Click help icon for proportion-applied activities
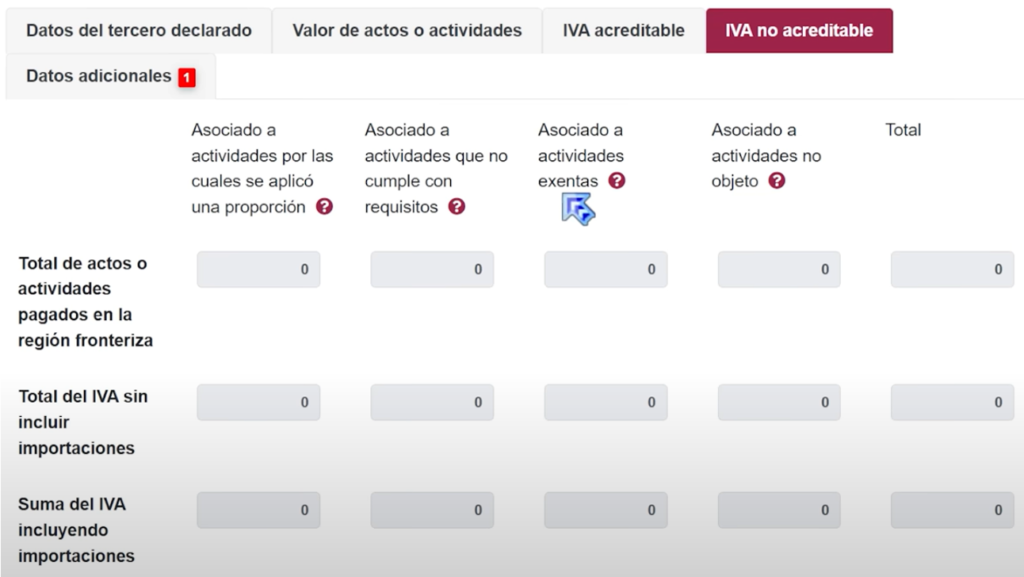 pyautogui.click(x=324, y=207)
